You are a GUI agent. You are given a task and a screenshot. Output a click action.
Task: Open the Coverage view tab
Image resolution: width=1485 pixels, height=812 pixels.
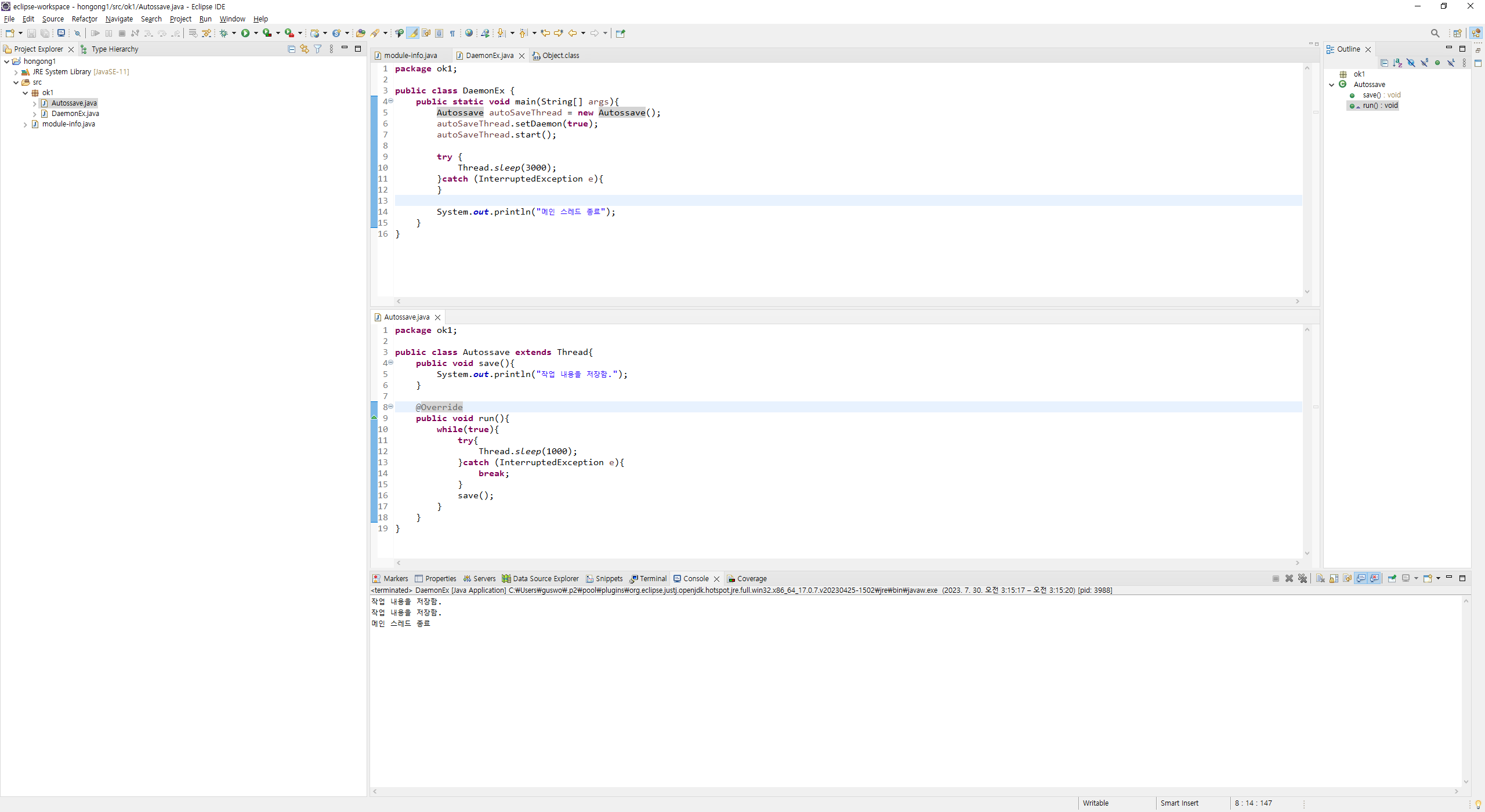click(751, 579)
